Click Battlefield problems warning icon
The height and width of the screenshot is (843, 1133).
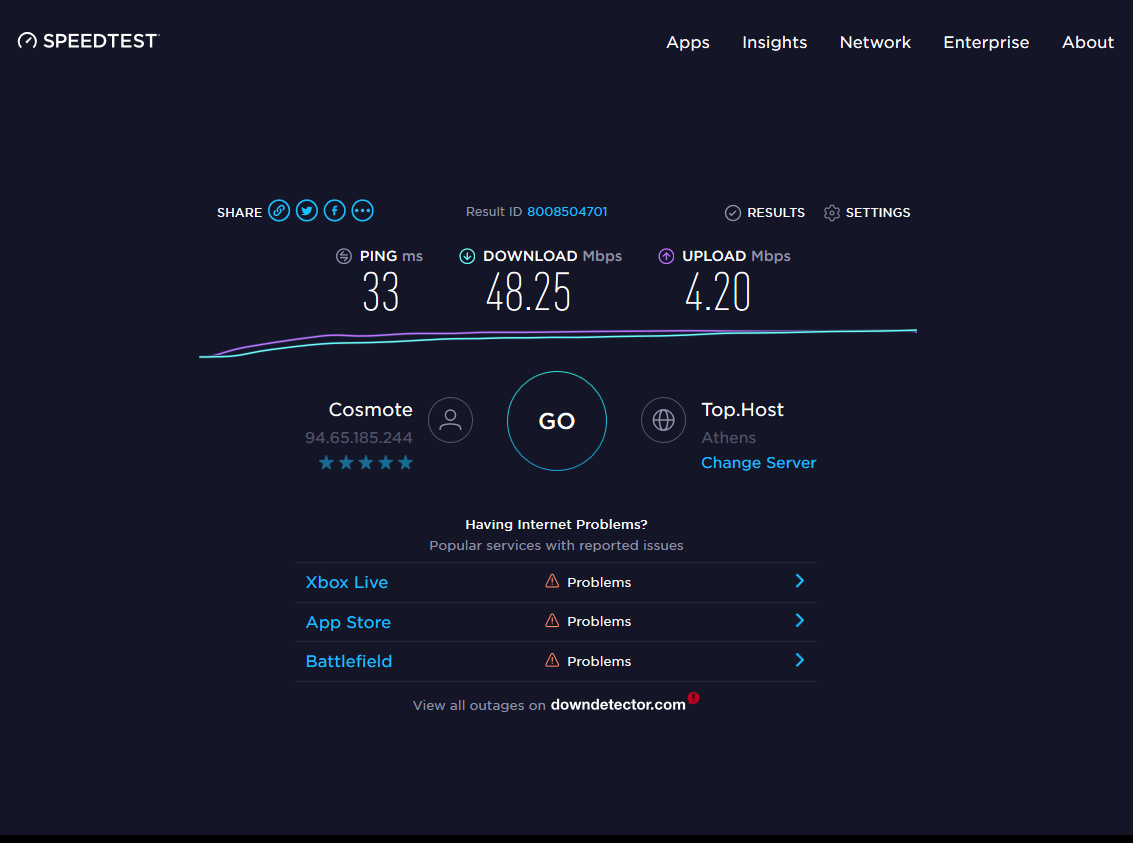click(x=552, y=660)
